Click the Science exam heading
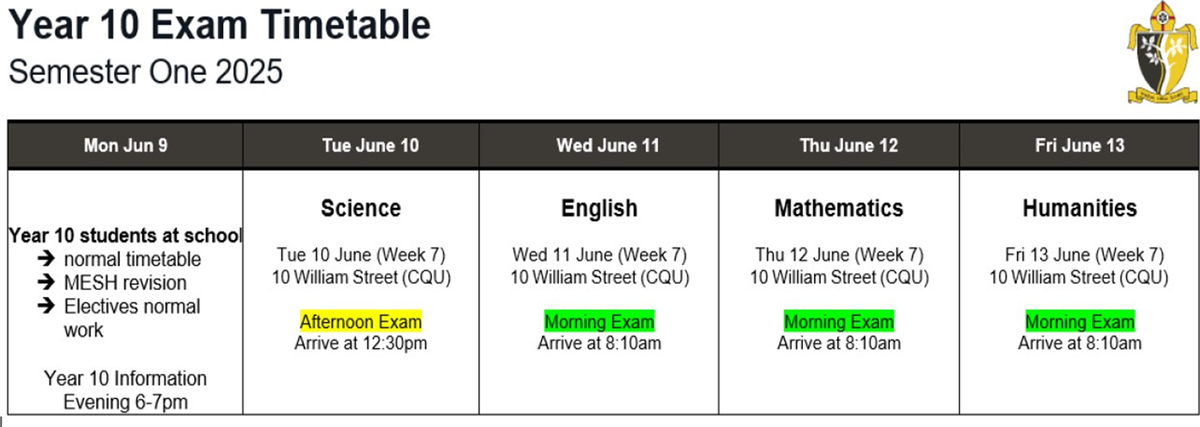The width and height of the screenshot is (1200, 427). click(361, 208)
